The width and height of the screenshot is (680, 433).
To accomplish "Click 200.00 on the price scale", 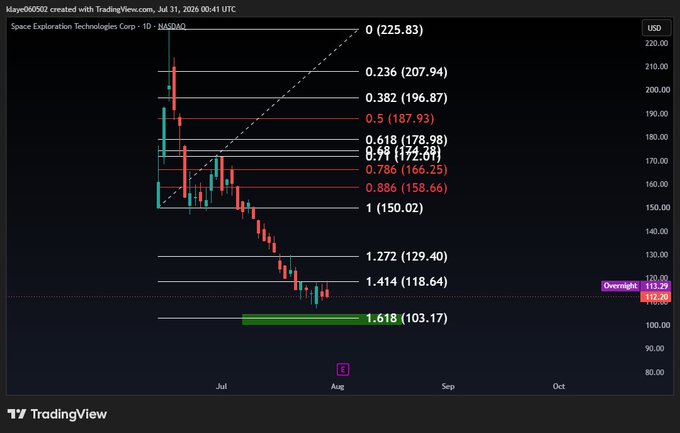I will tap(657, 90).
